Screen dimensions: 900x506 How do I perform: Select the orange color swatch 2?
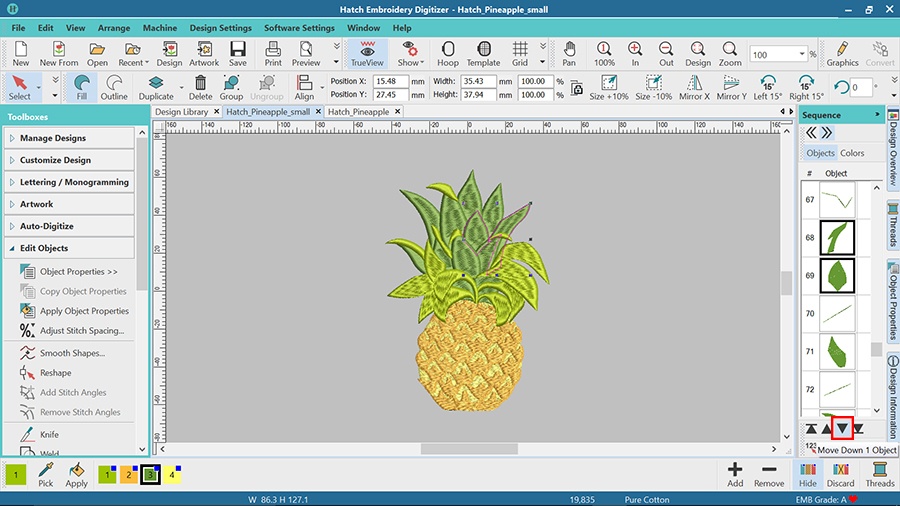(x=128, y=475)
